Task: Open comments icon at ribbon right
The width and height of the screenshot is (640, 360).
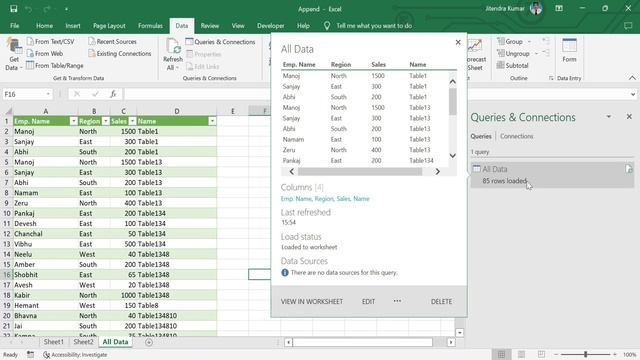Action: point(628,26)
